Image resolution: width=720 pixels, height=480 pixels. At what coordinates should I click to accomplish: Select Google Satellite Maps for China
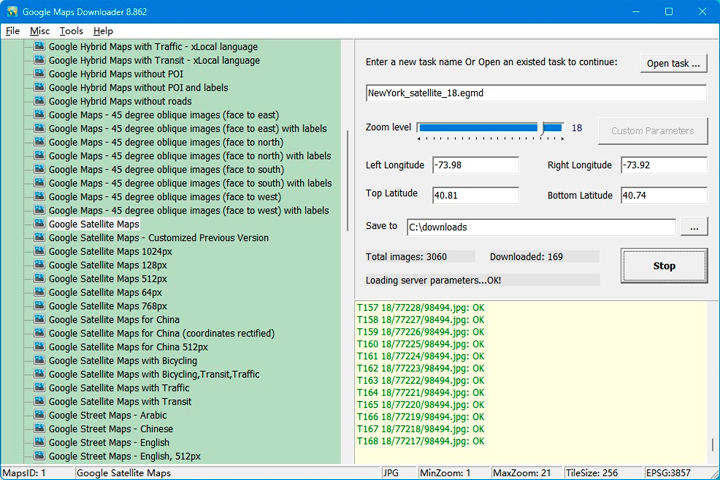click(x=114, y=319)
